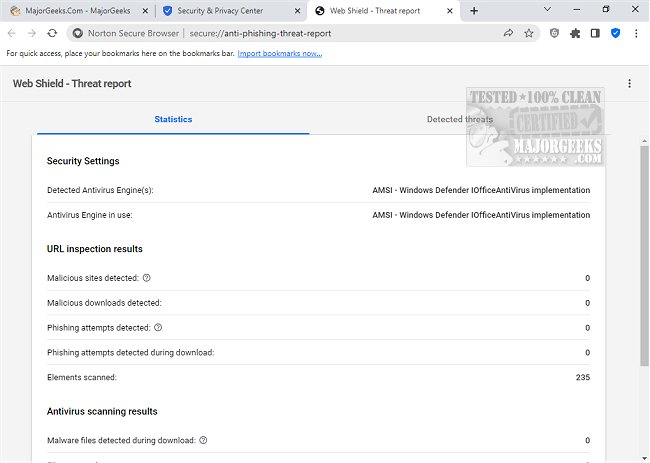This screenshot has height=463, width=650.
Task: Go back to the previous page
Action: (12, 33)
